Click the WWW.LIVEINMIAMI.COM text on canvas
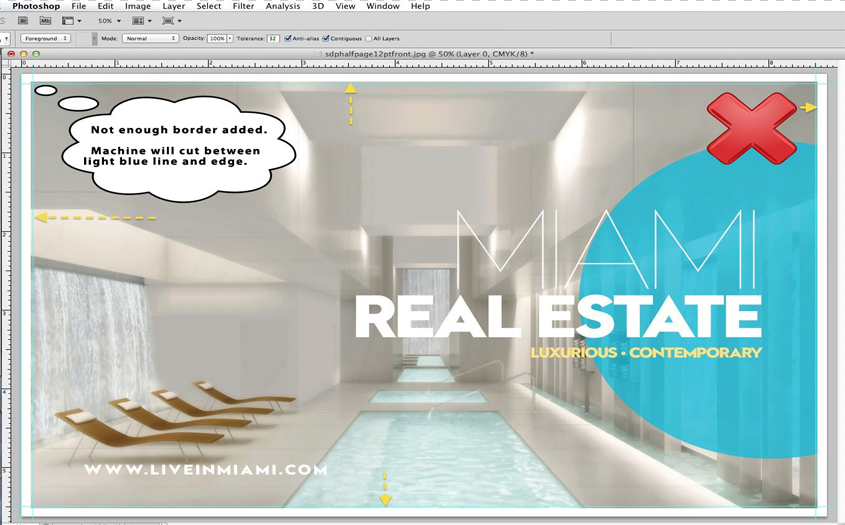Image resolution: width=845 pixels, height=525 pixels. tap(206, 469)
